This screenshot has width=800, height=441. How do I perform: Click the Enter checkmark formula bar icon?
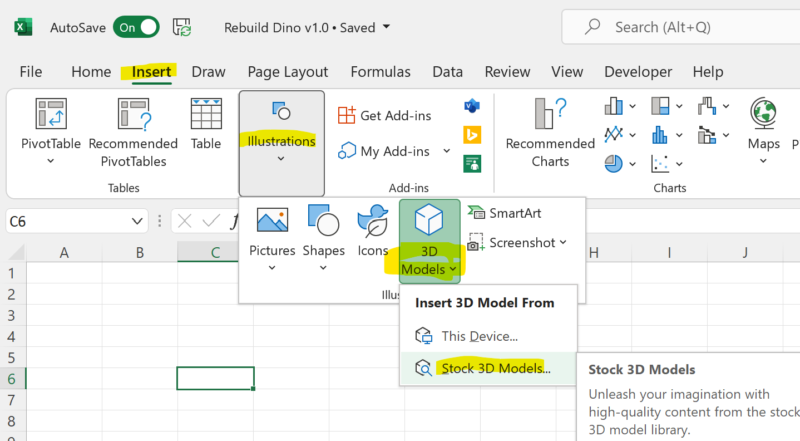[211, 221]
